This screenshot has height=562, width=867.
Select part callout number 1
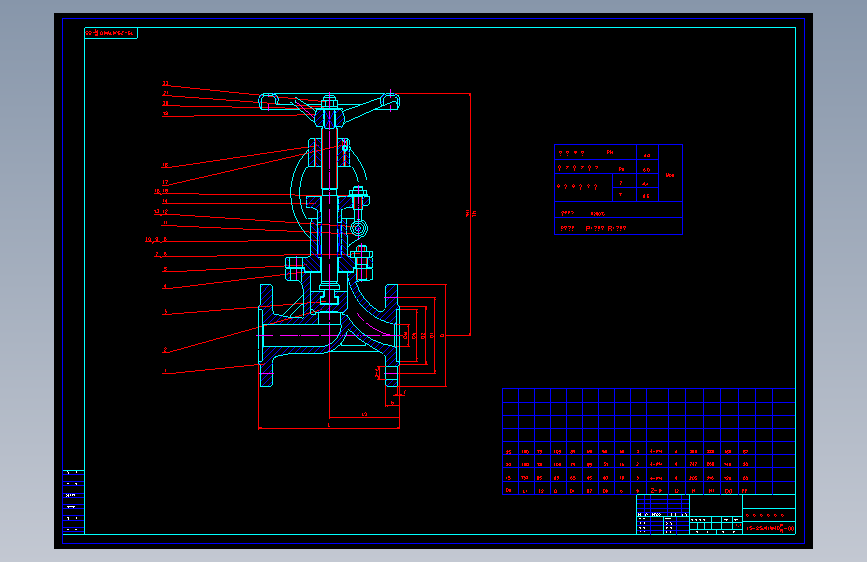165,371
